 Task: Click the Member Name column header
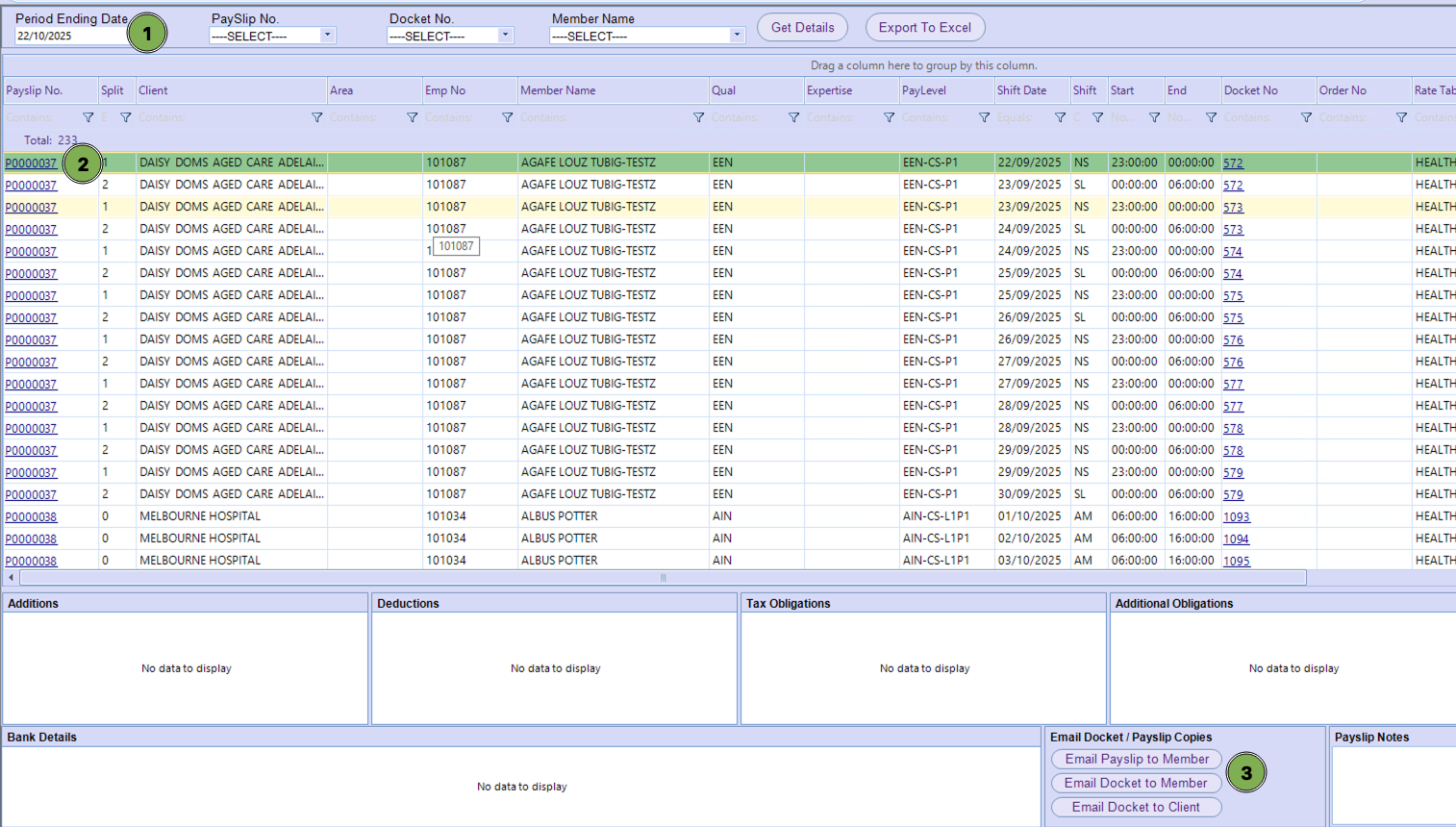(x=558, y=90)
